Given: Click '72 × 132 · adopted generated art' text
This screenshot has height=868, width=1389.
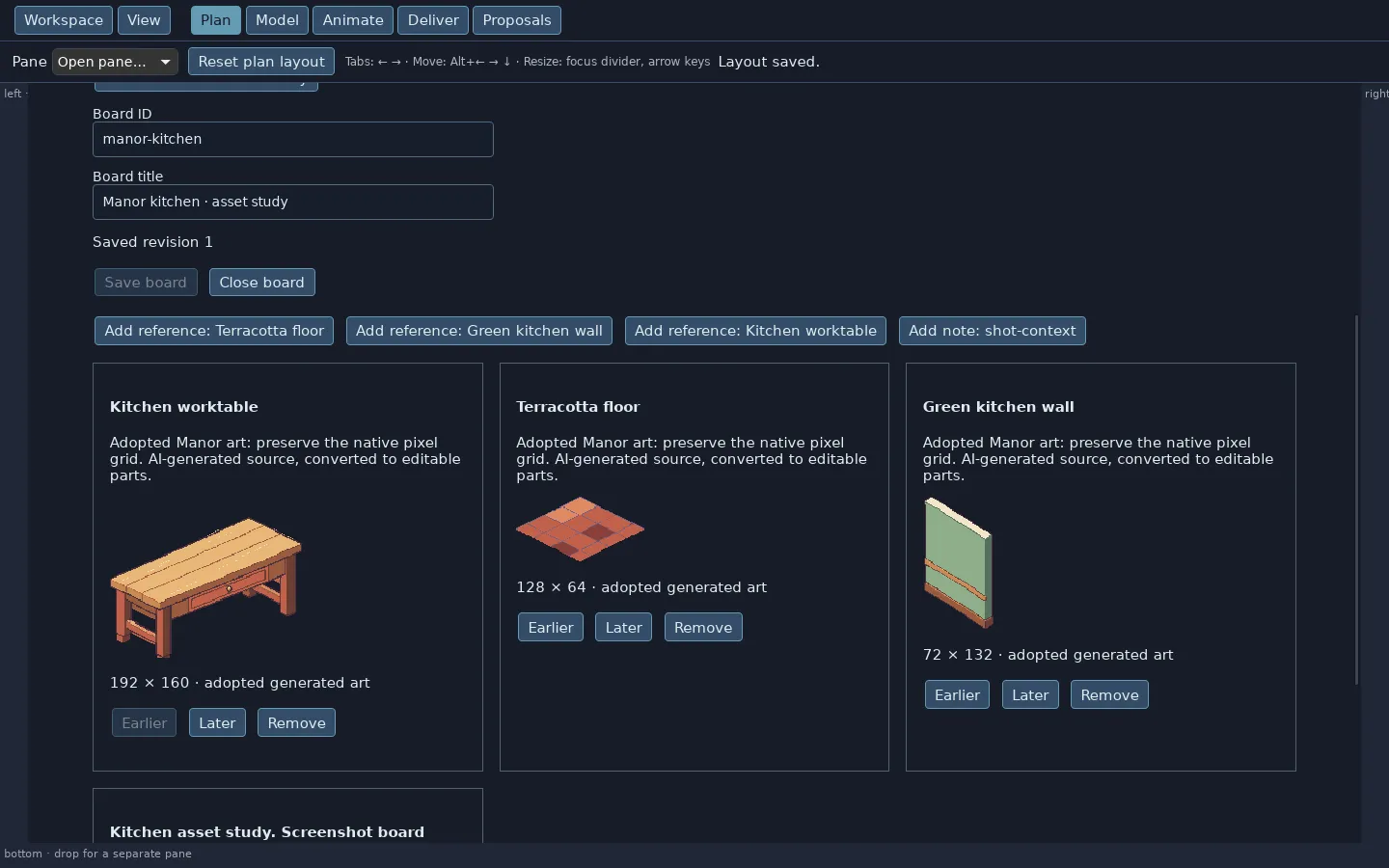Looking at the screenshot, I should [x=1049, y=655].
